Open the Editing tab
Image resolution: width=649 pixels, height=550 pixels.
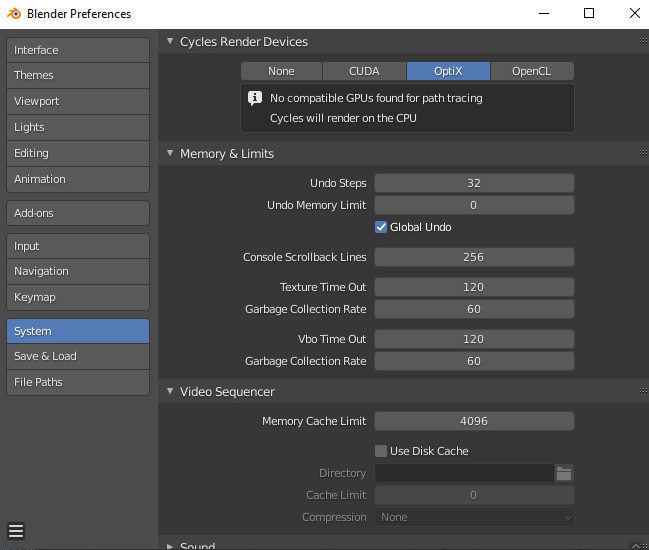coord(78,153)
